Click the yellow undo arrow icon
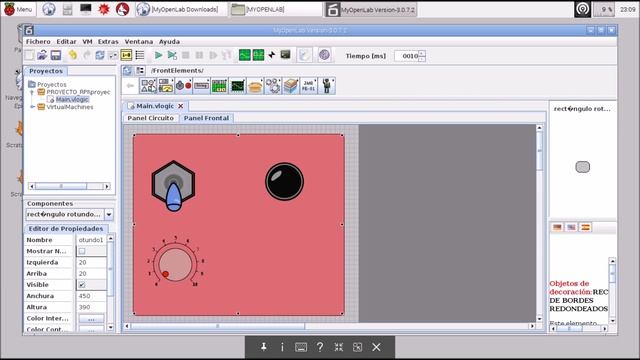This screenshot has width=640, height=360. [73, 55]
